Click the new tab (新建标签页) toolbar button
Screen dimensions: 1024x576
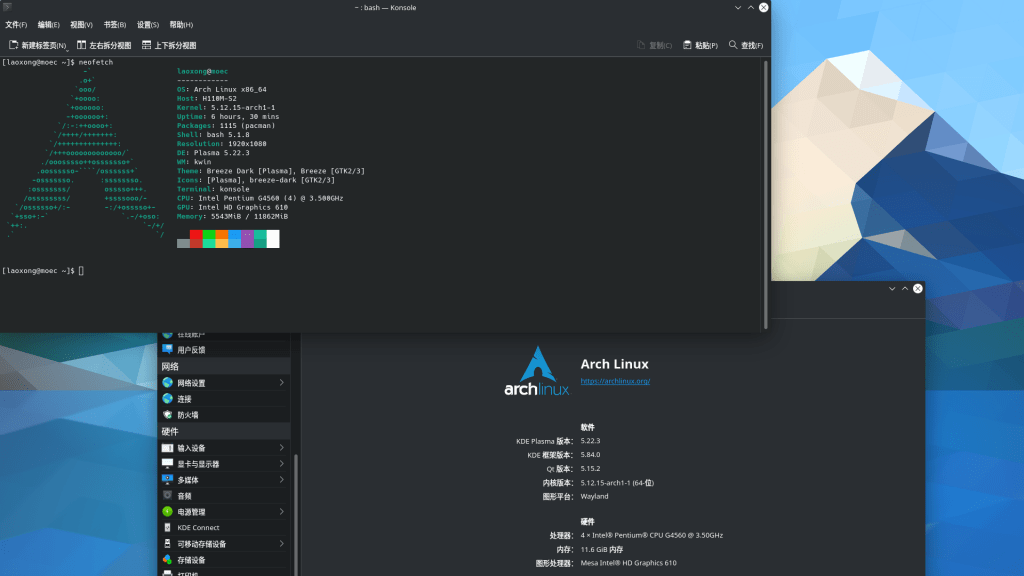click(x=38, y=45)
